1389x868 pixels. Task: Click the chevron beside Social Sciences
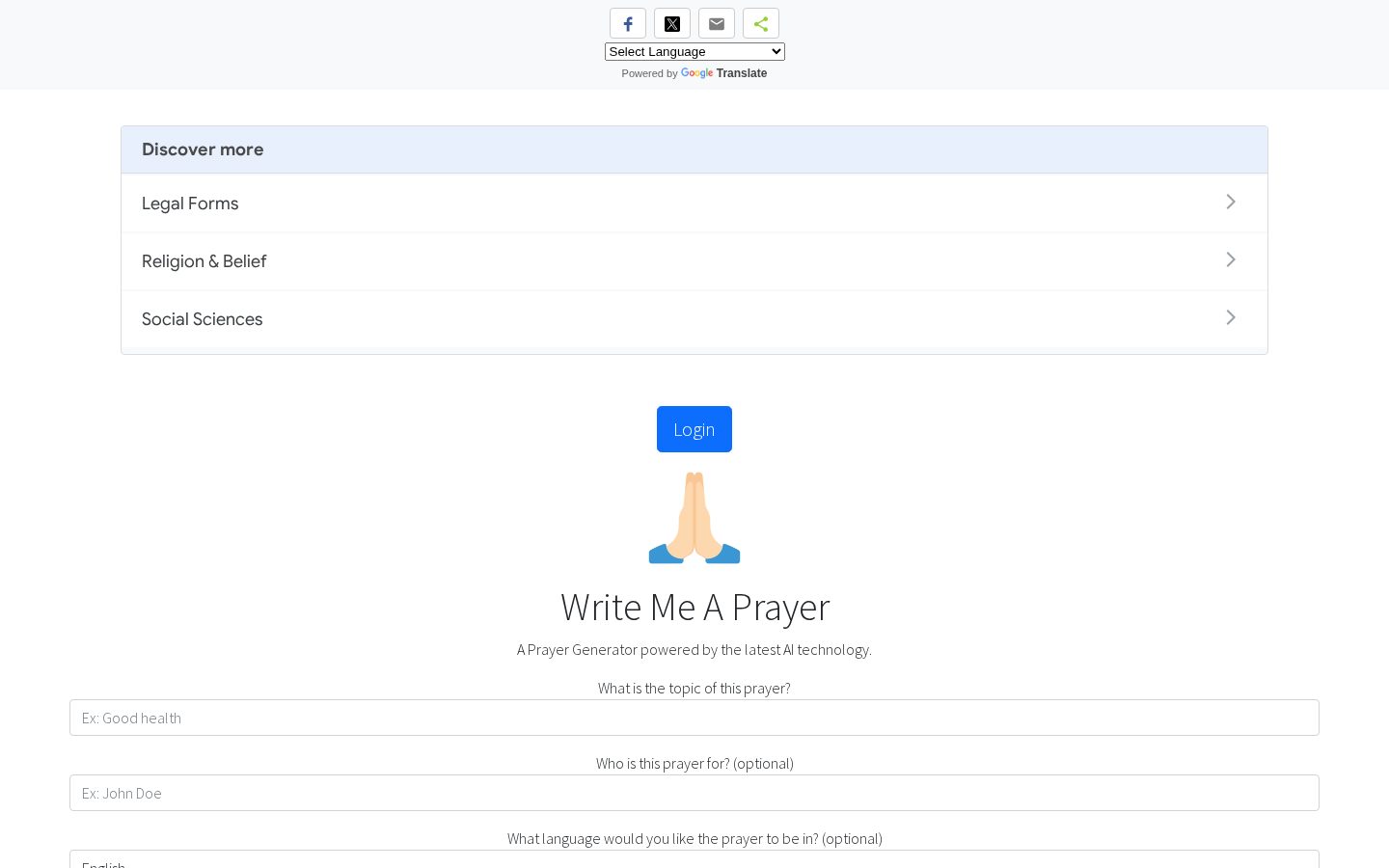(1231, 317)
